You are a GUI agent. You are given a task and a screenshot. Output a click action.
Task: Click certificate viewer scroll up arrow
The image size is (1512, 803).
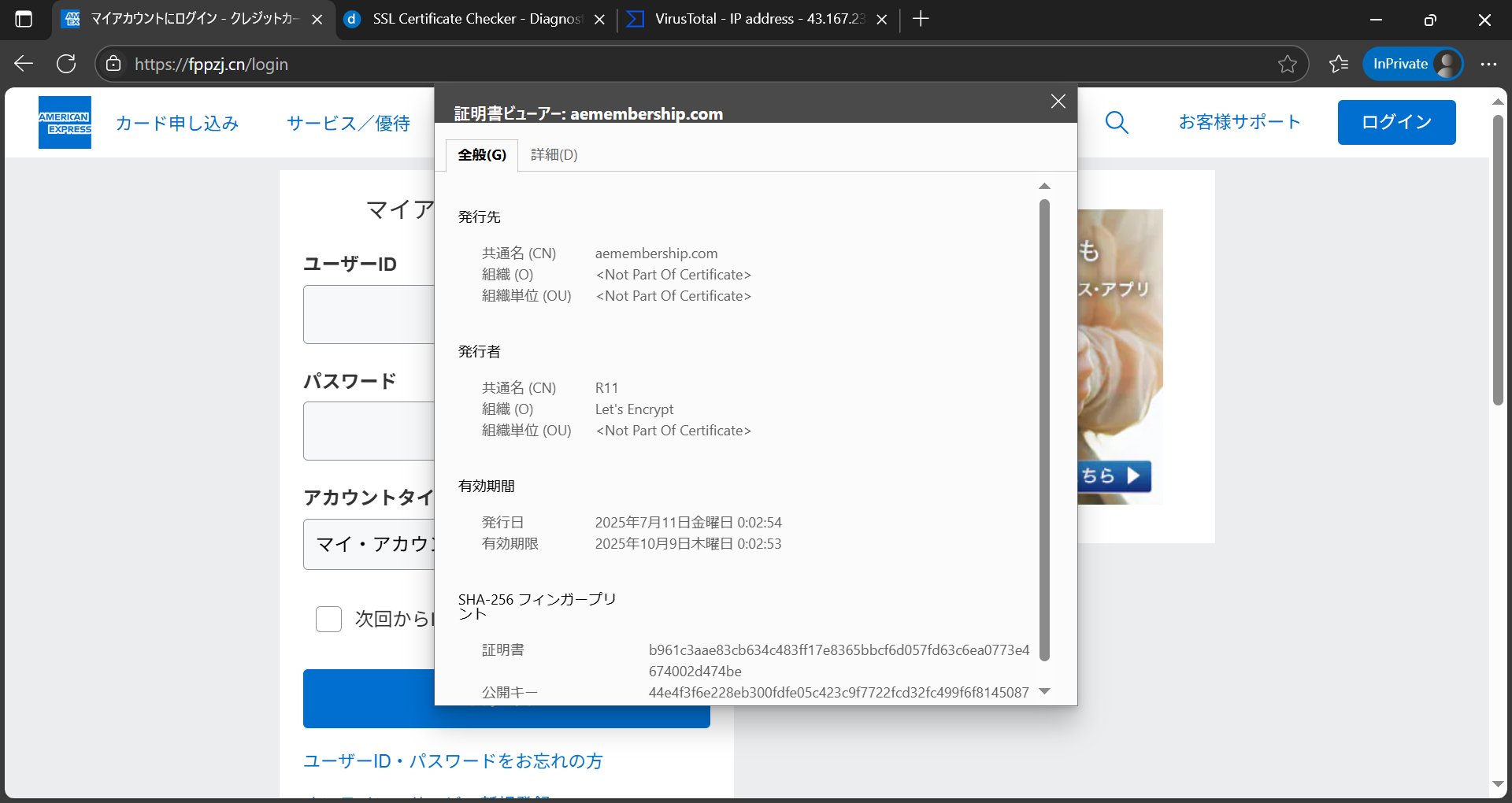click(1044, 187)
